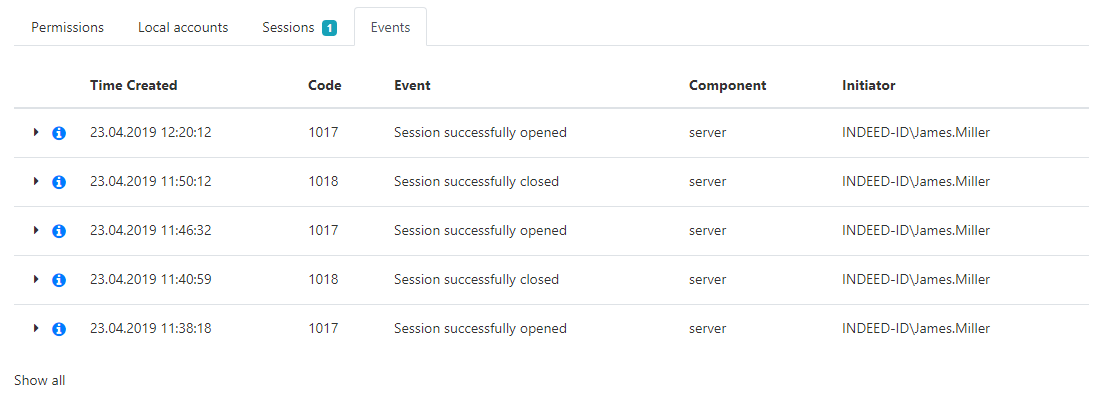Click info icon for 11:46:32 event
The height and width of the screenshot is (402, 1101).
[59, 231]
